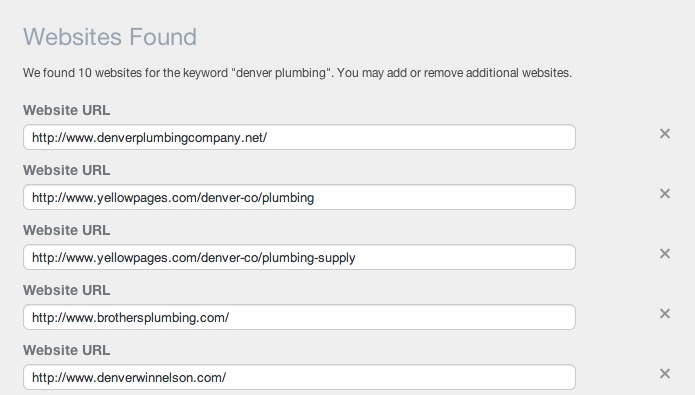Image resolution: width=695 pixels, height=395 pixels.
Task: Place cursor after "plumbing-supply" in third URL
Action: point(356,258)
